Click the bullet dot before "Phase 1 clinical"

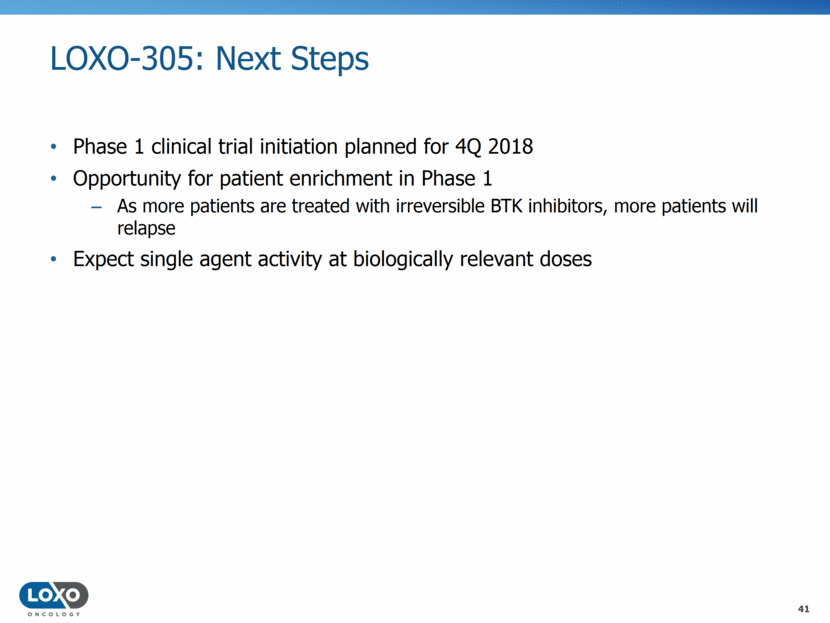[x=55, y=148]
